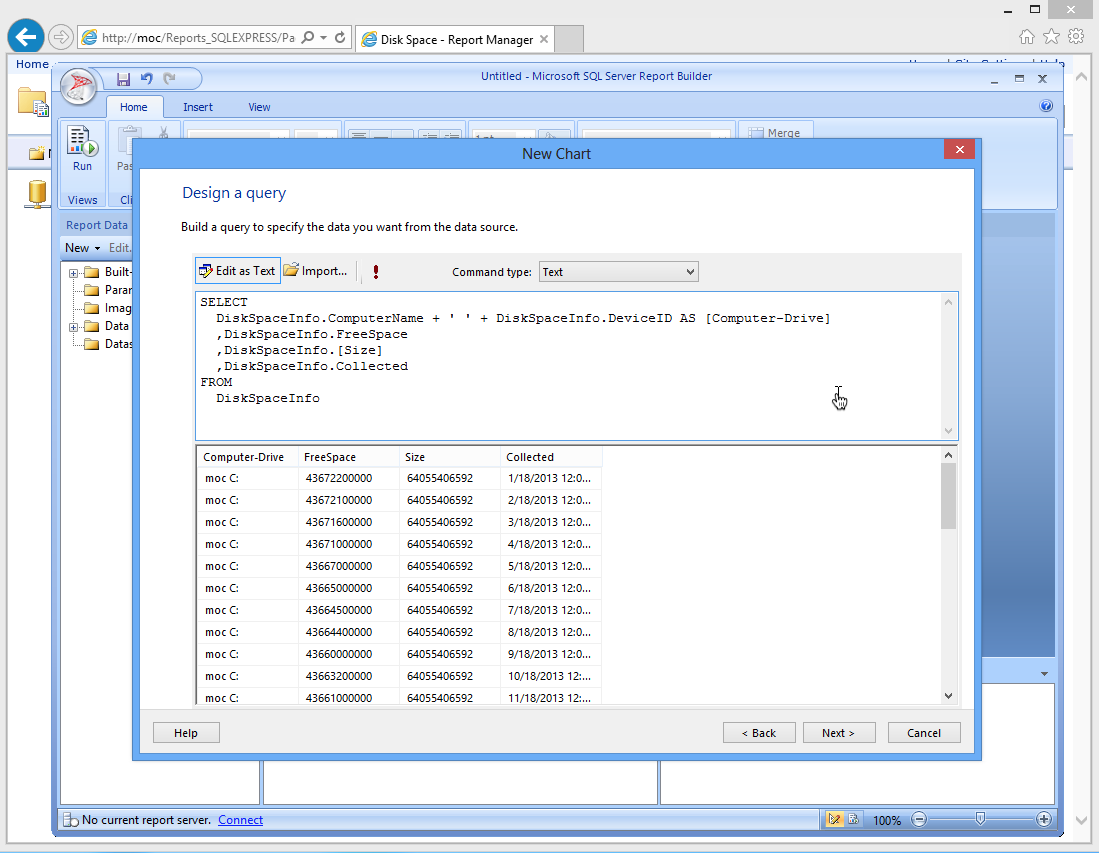Click the zoom out minus icon

click(x=919, y=819)
